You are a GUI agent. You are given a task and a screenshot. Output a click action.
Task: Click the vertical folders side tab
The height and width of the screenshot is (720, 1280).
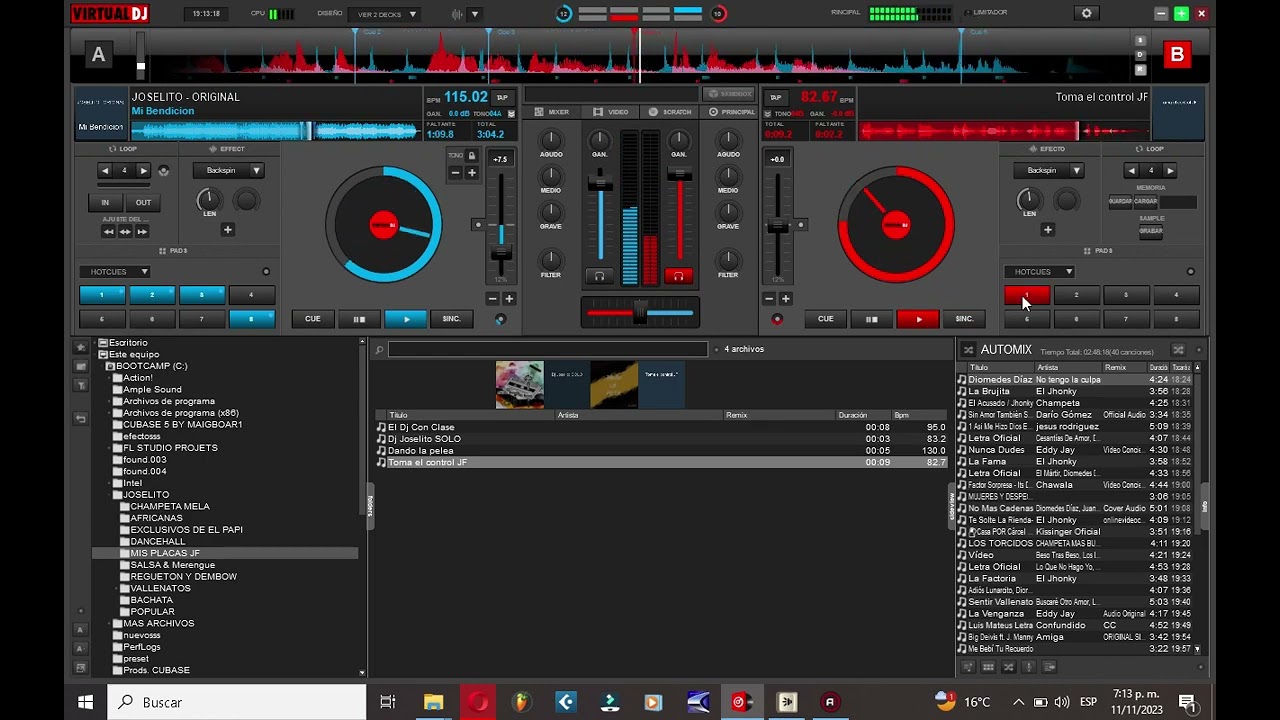tap(371, 506)
